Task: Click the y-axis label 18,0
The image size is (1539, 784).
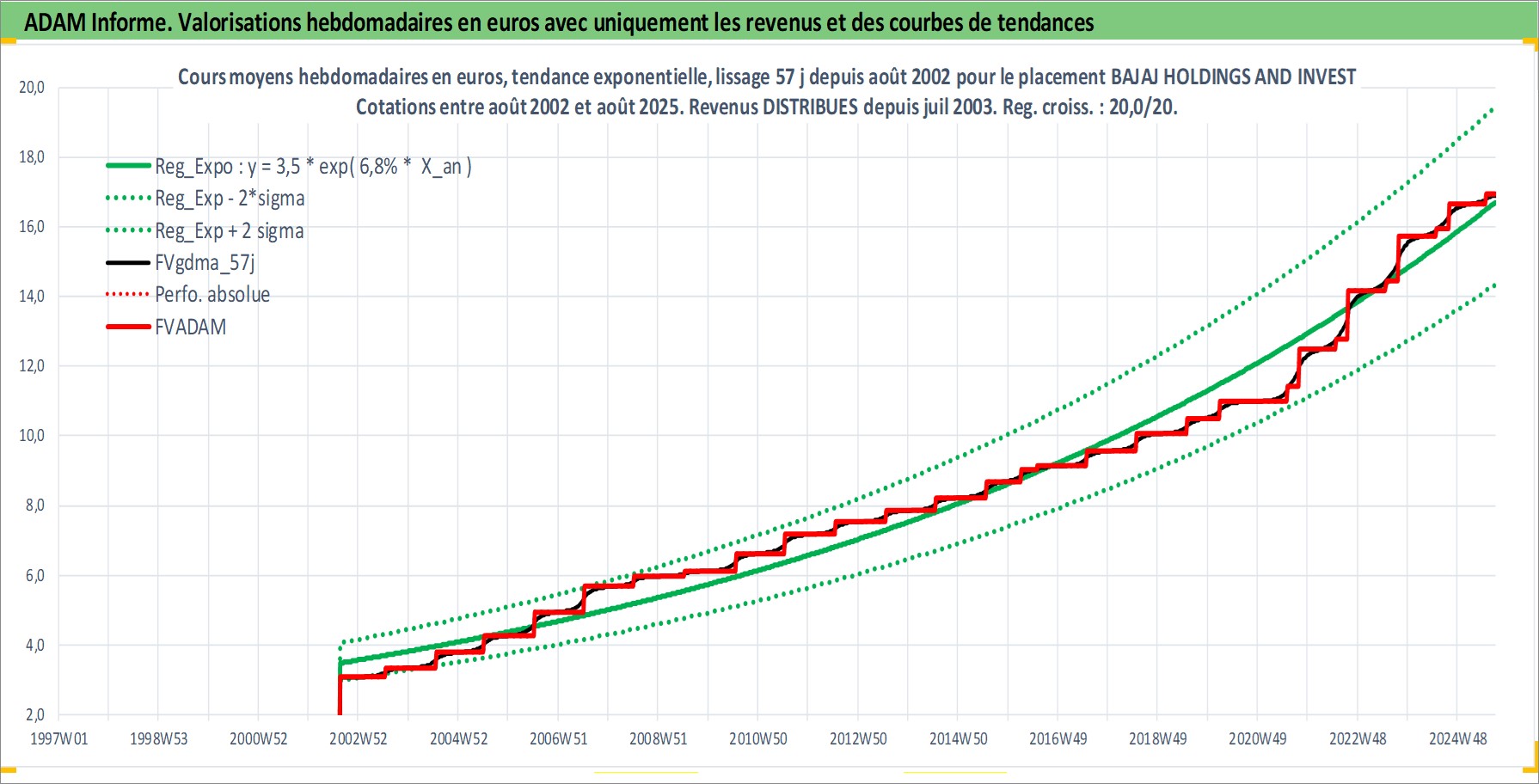Action: tap(32, 157)
